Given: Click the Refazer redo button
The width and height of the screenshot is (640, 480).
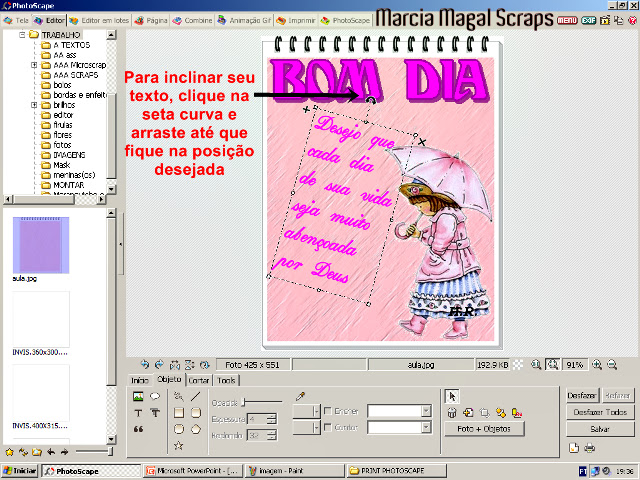Looking at the screenshot, I should click(618, 396).
